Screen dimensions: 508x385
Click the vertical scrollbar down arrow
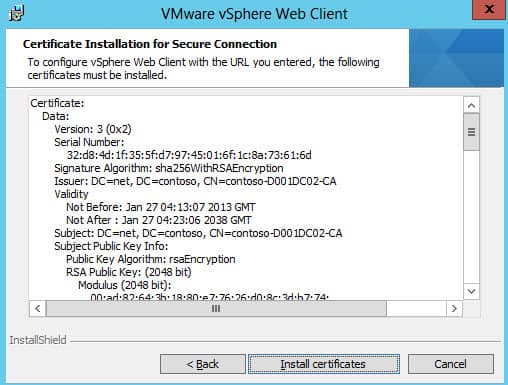(471, 291)
